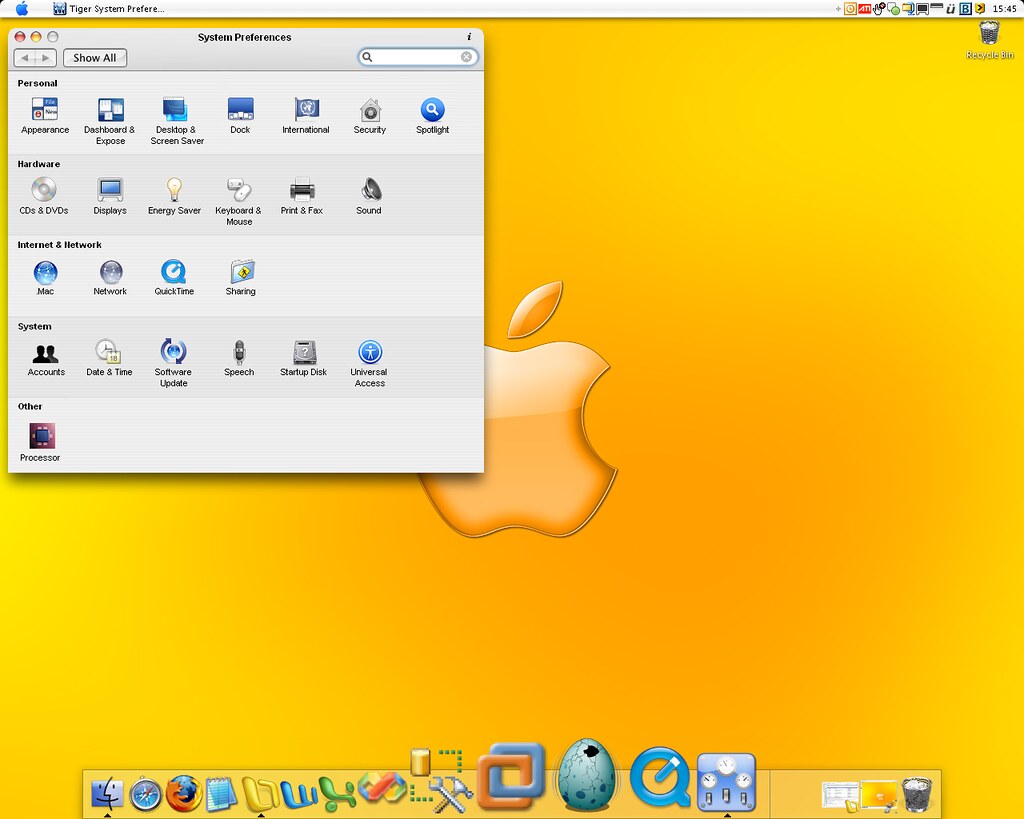1024x819 pixels.
Task: Open the Apple menu
Action: pos(22,8)
